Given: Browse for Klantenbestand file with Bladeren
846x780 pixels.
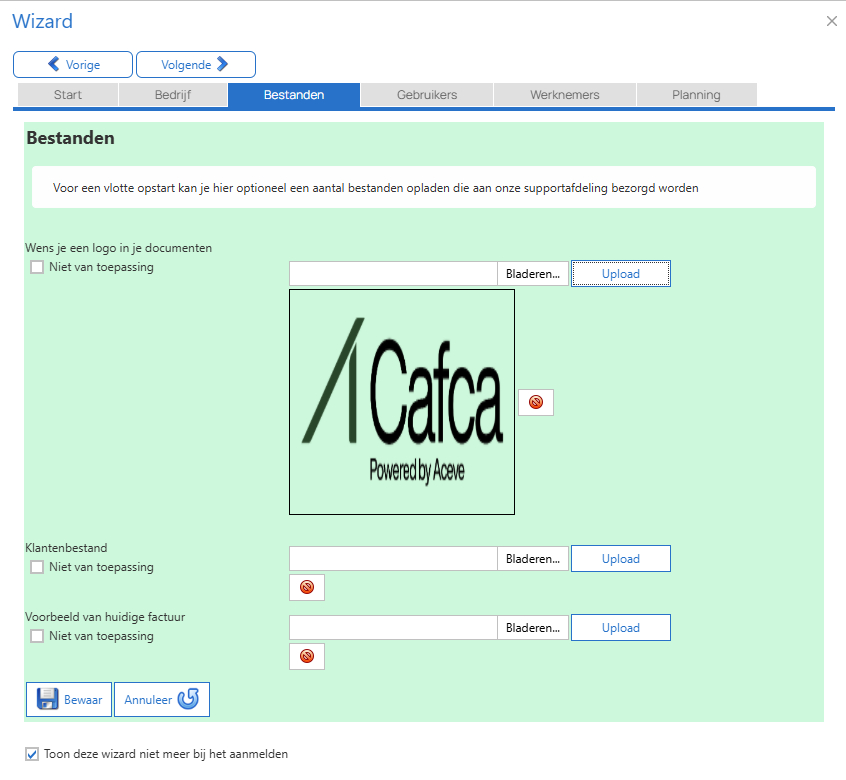Looking at the screenshot, I should [533, 558].
